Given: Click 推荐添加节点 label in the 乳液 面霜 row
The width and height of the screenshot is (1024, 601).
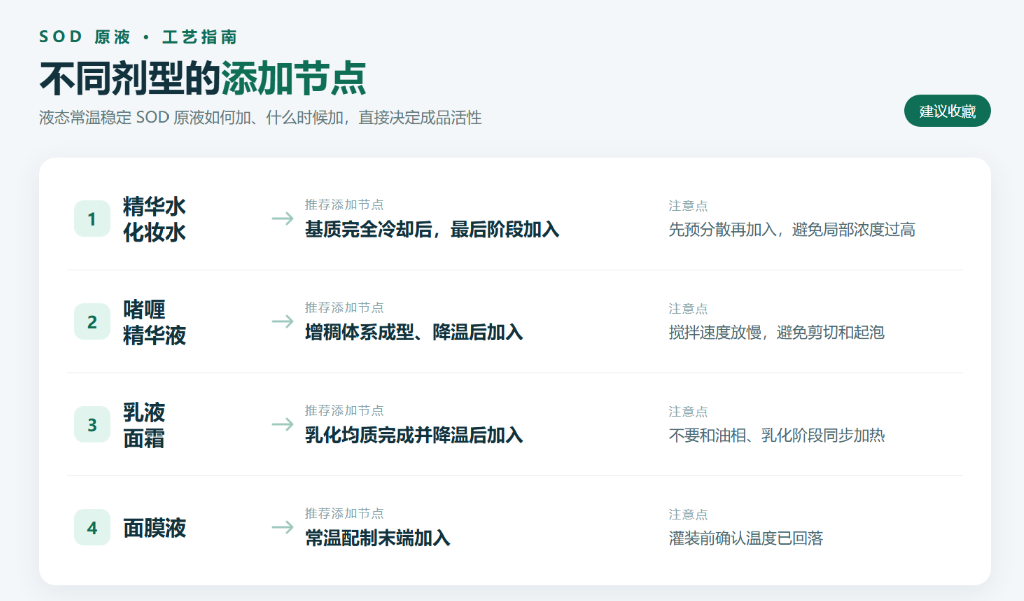Looking at the screenshot, I should [344, 410].
